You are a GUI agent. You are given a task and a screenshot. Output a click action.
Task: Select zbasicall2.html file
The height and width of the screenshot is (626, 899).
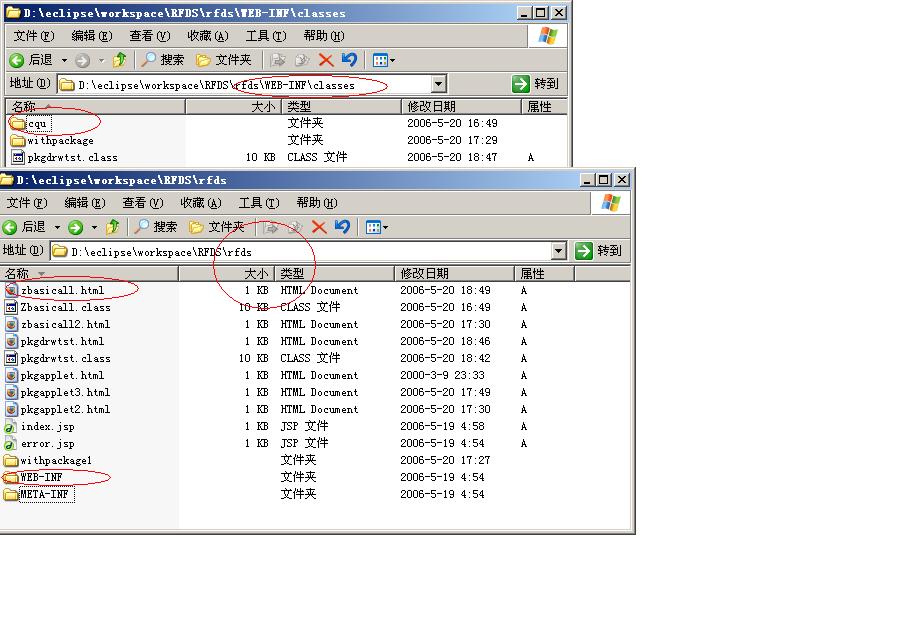(x=58, y=324)
